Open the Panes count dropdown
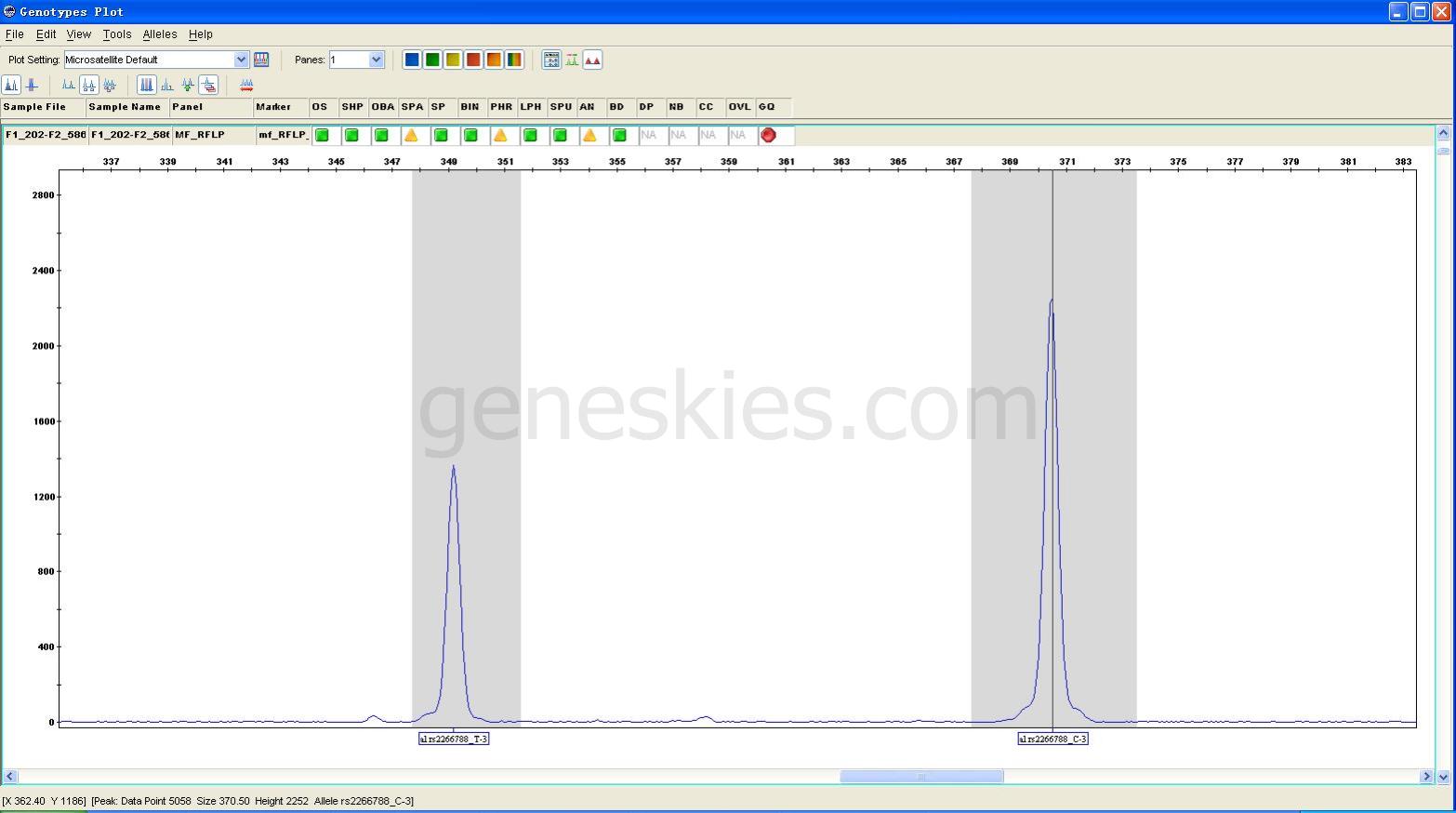 pos(376,60)
